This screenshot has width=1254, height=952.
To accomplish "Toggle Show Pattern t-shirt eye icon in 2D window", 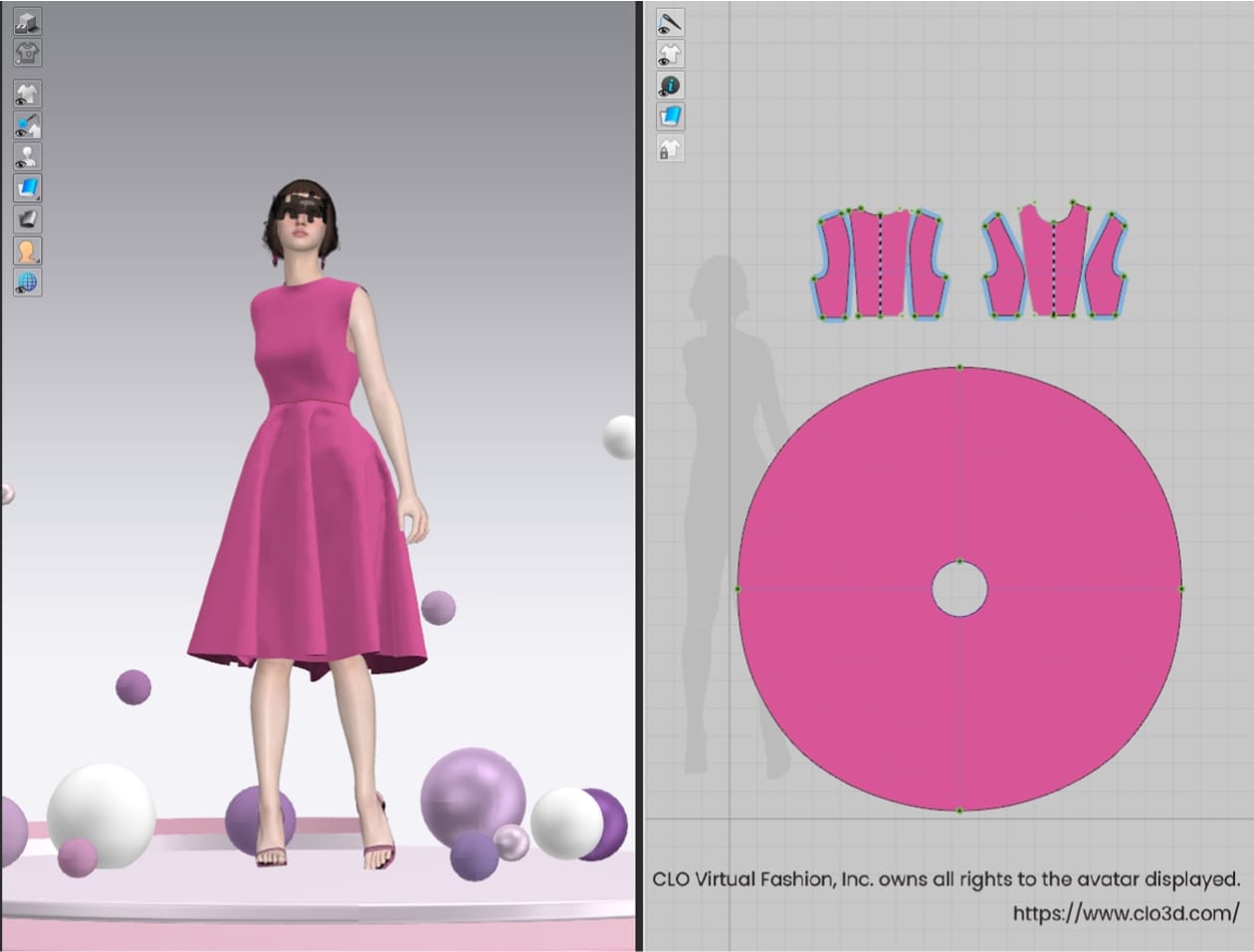I will (670, 54).
